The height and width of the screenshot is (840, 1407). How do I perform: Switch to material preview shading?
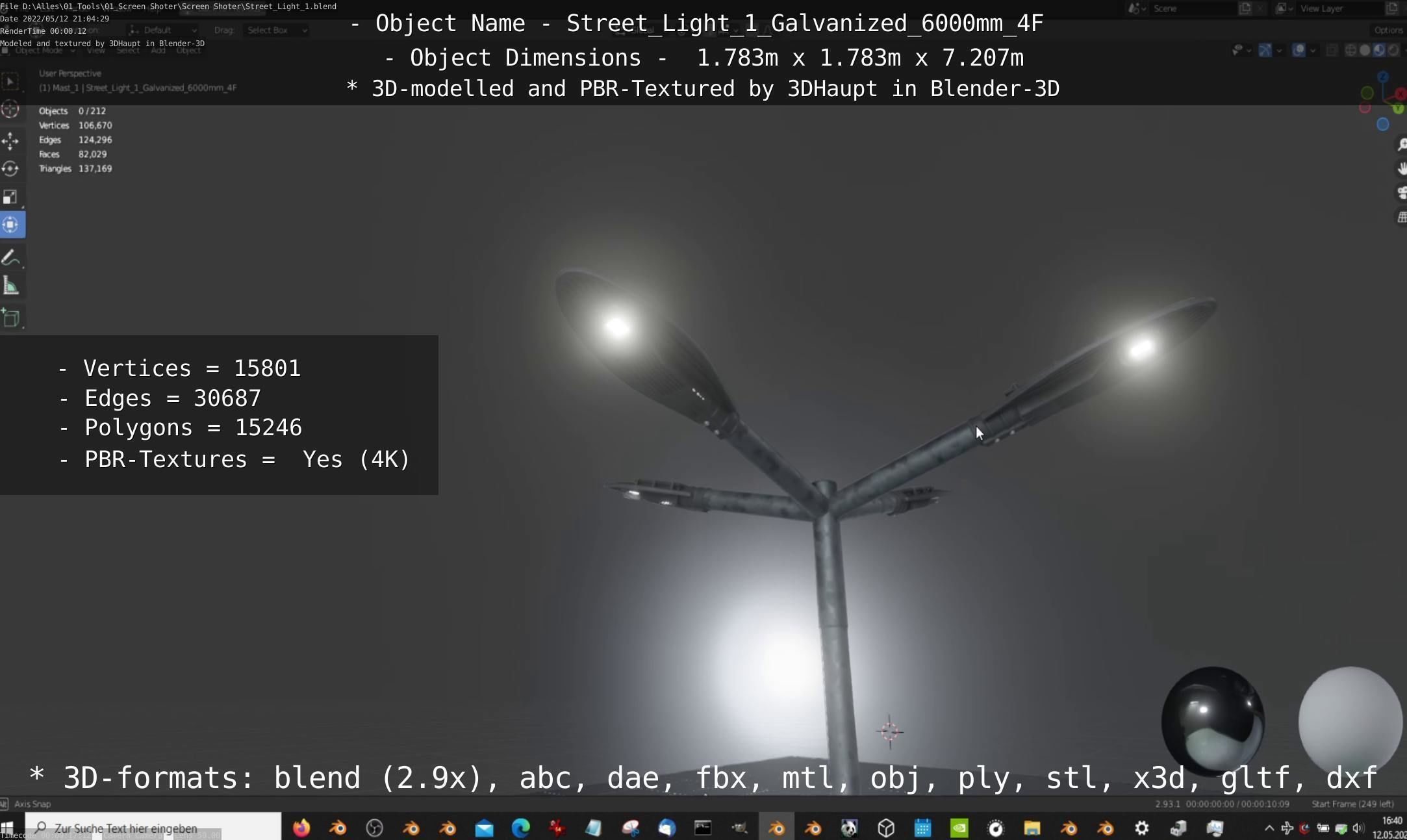(x=1378, y=50)
